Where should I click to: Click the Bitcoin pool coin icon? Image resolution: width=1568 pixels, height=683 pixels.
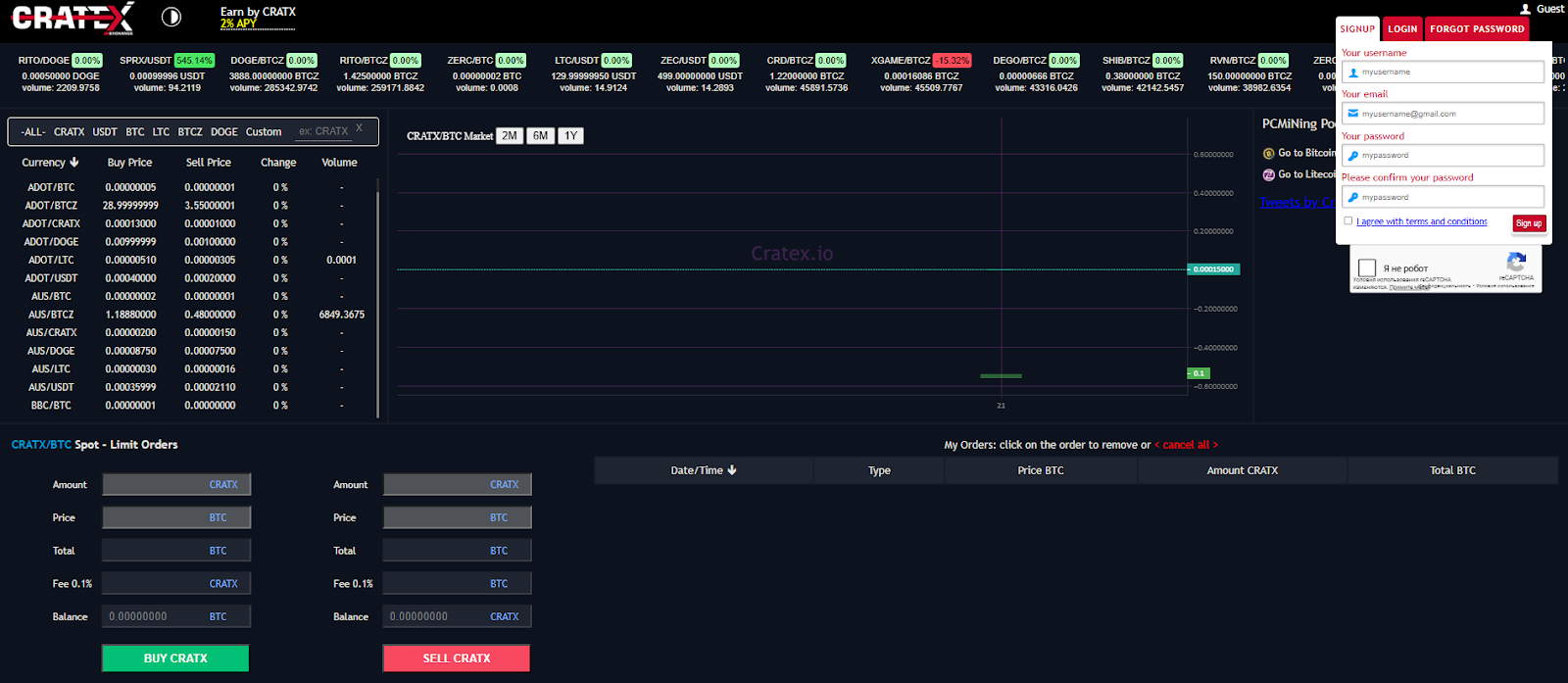(x=1269, y=154)
